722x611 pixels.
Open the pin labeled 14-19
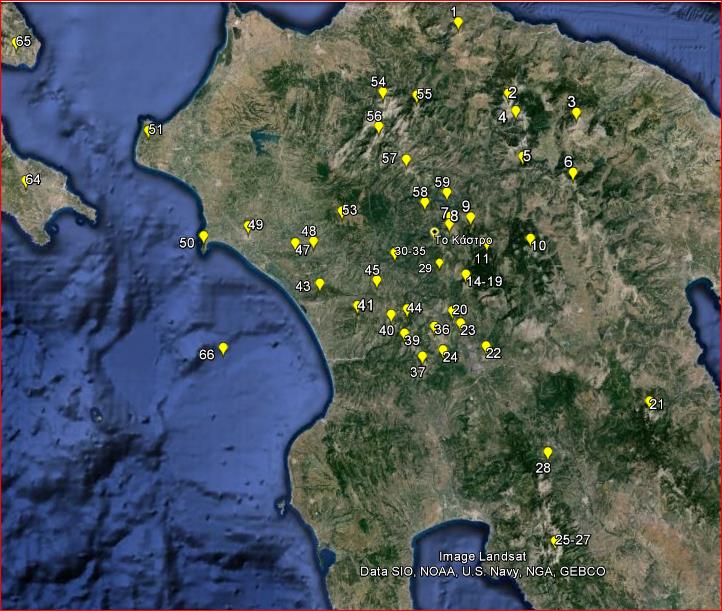click(x=466, y=275)
